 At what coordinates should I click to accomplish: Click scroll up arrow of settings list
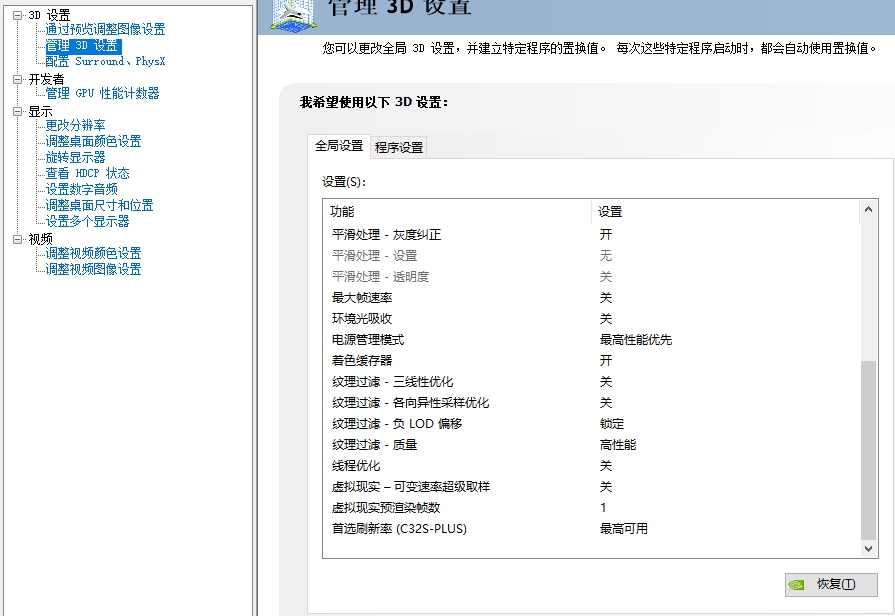click(868, 210)
